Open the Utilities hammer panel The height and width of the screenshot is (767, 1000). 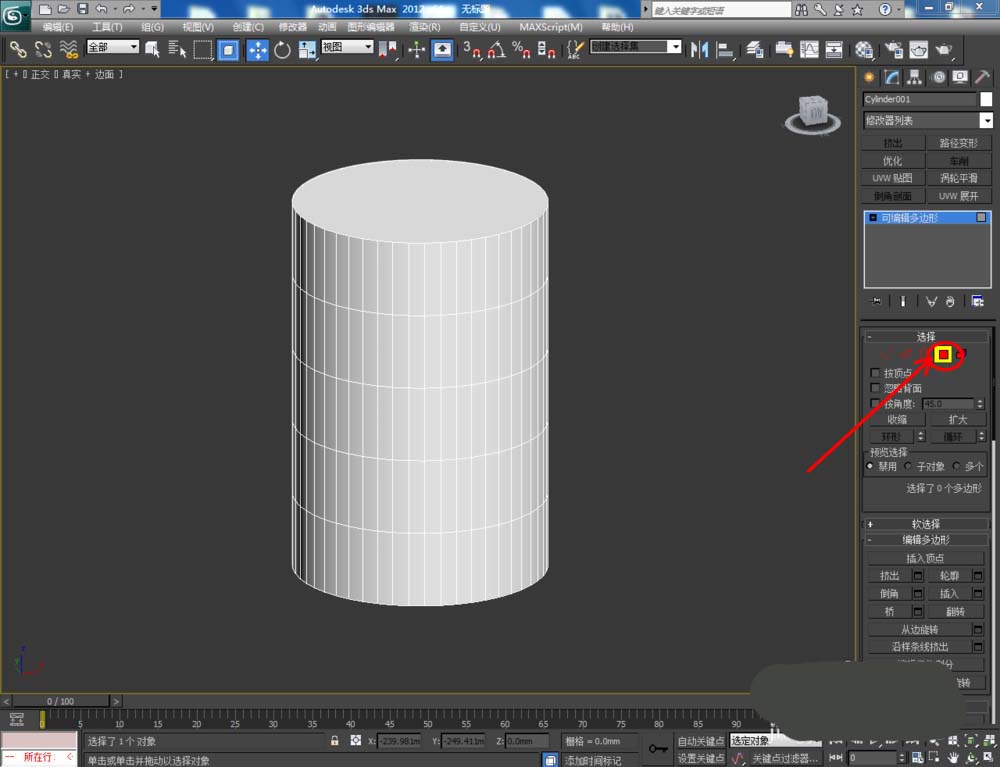pyautogui.click(x=983, y=77)
